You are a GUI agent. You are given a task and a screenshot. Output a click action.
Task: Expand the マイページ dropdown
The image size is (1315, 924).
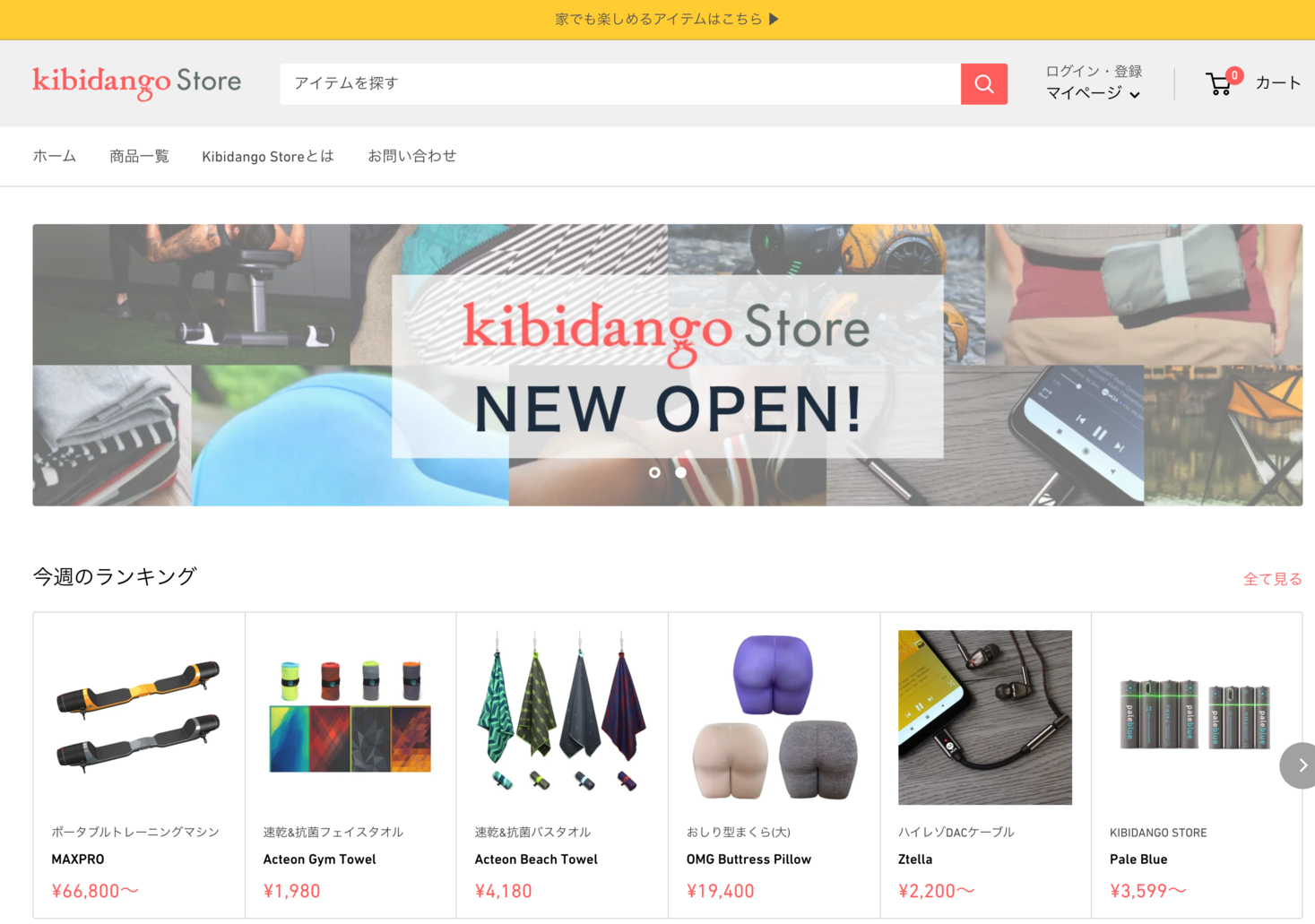click(1093, 93)
